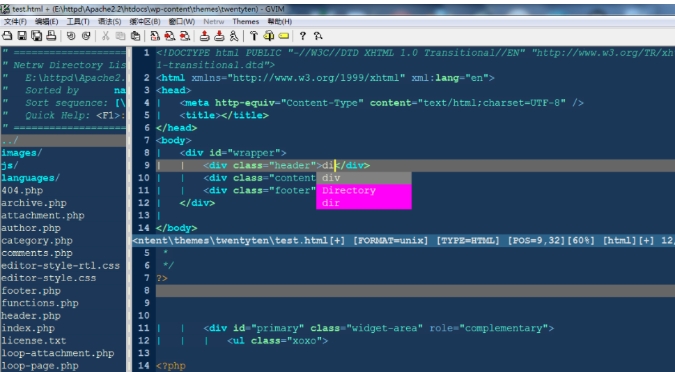Click the Run script icon
The height and width of the screenshot is (372, 675).
(x=234, y=36)
